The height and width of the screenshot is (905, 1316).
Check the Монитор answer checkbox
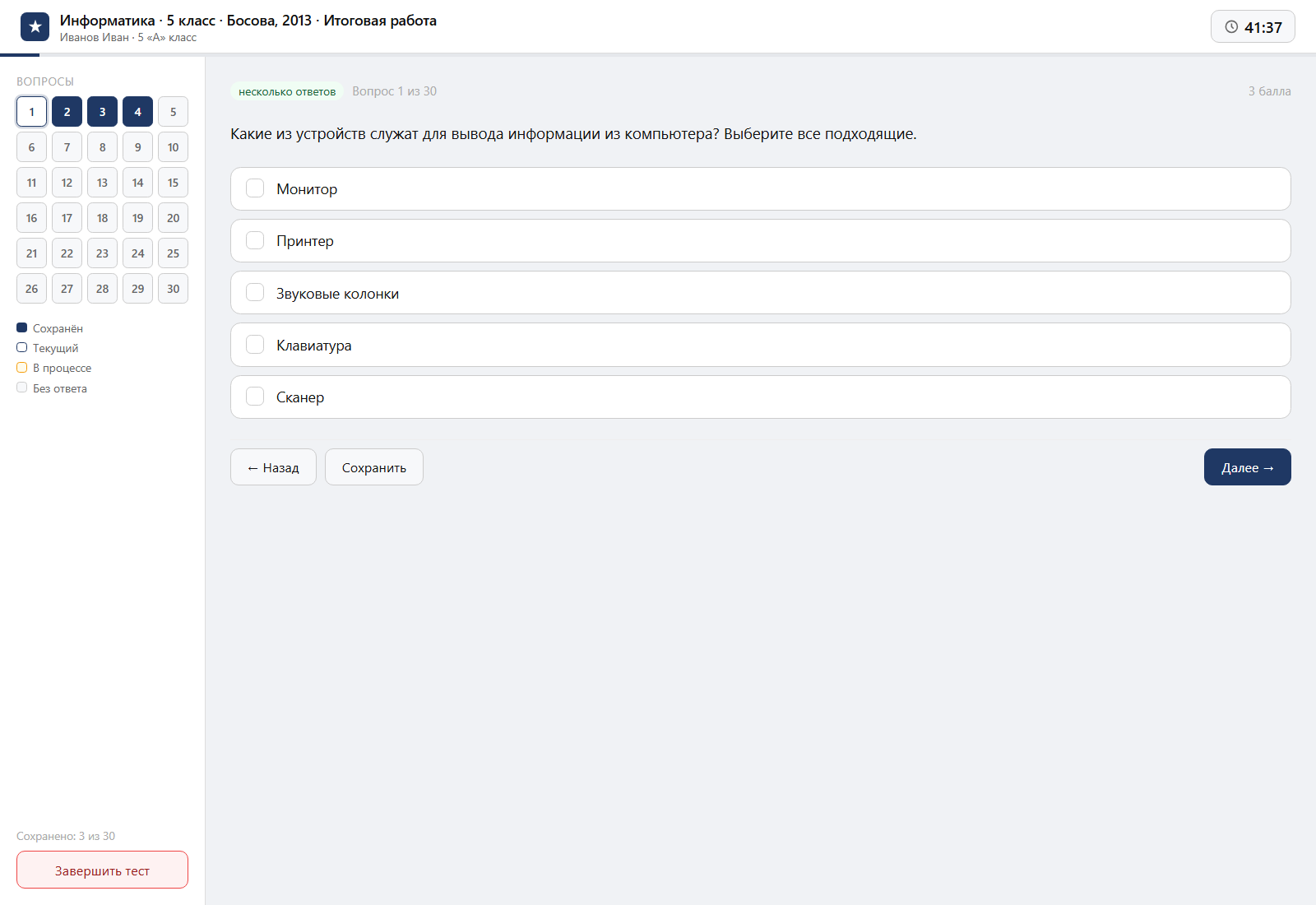(255, 188)
